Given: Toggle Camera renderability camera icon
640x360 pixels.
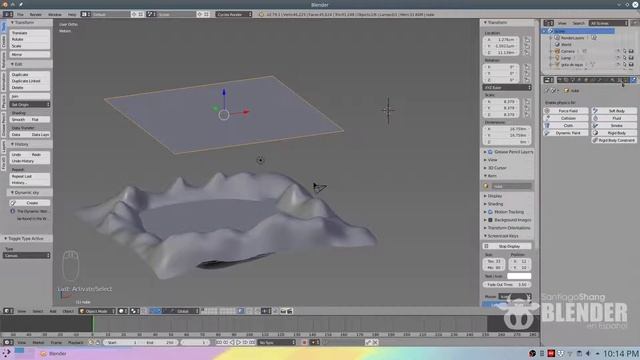Looking at the screenshot, I should click(631, 51).
